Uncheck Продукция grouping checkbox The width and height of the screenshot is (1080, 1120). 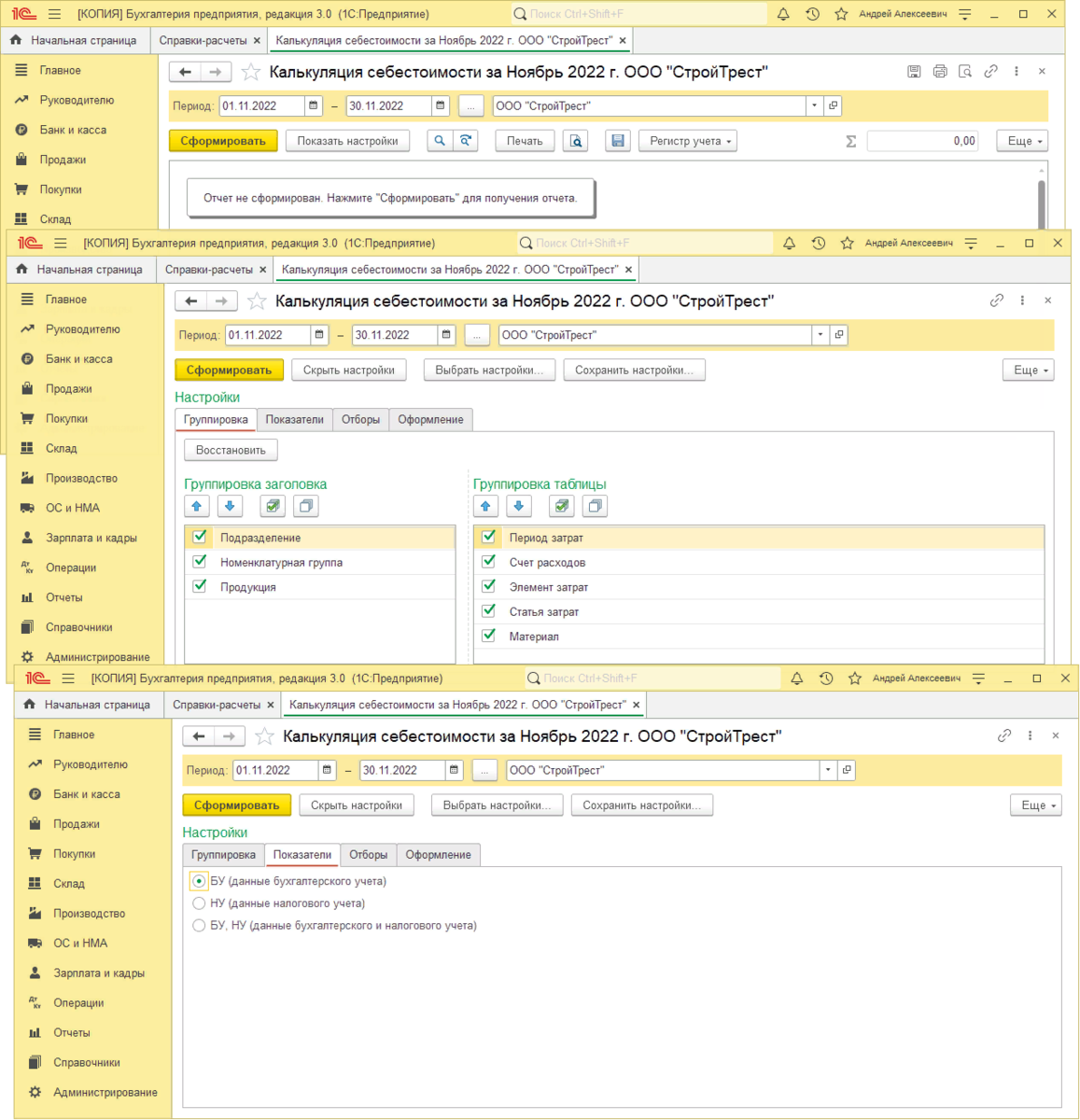click(x=199, y=586)
